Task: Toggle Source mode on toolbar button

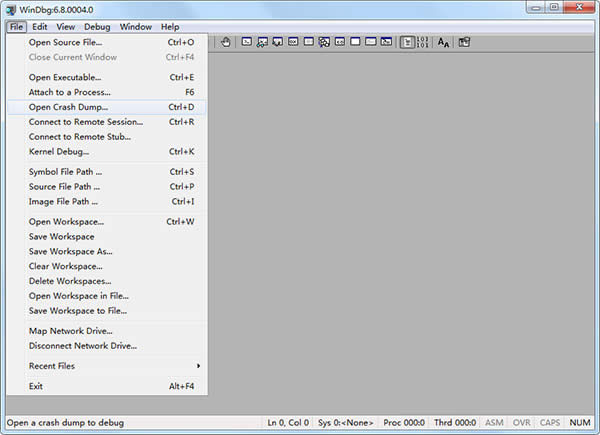Action: (407, 42)
